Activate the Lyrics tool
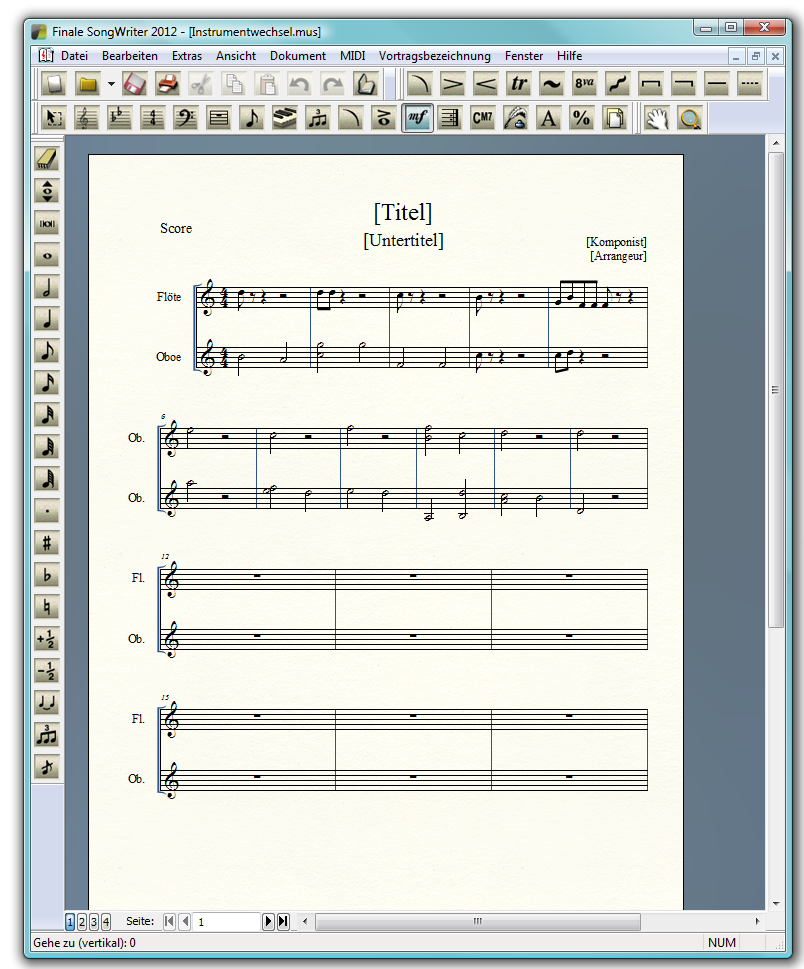Image resolution: width=804 pixels, height=969 pixels. 515,117
